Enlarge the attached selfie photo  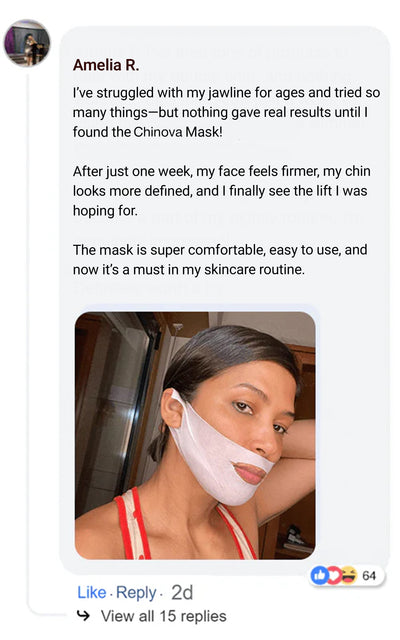pyautogui.click(x=195, y=436)
